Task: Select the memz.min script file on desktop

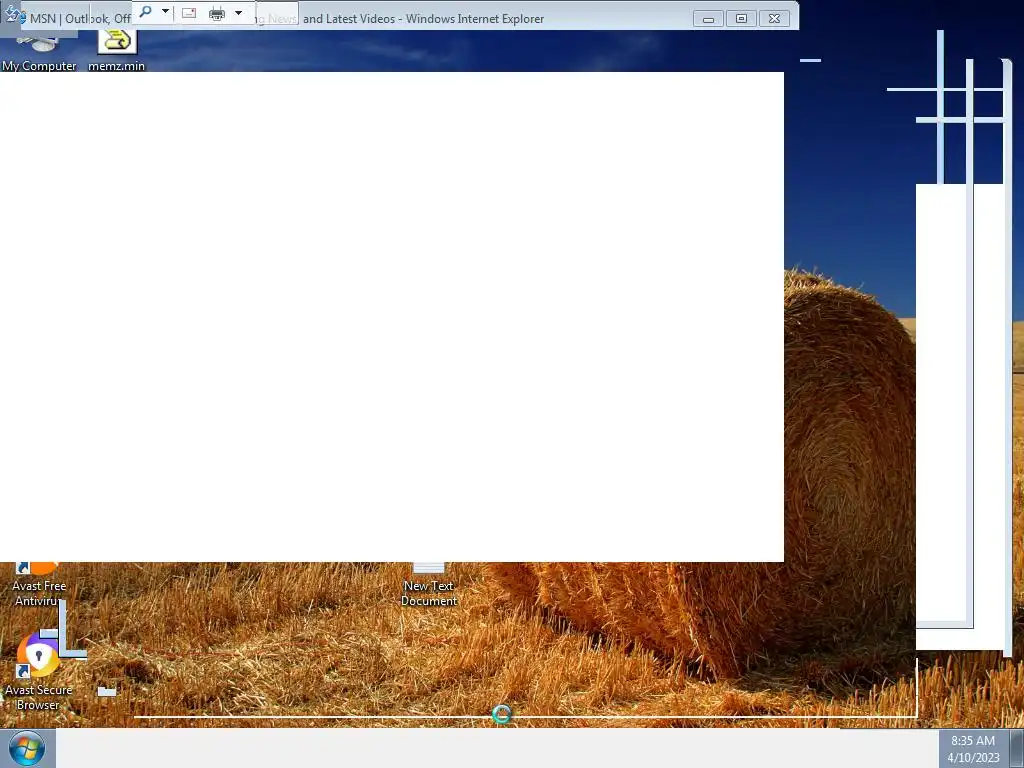Action: click(x=116, y=52)
